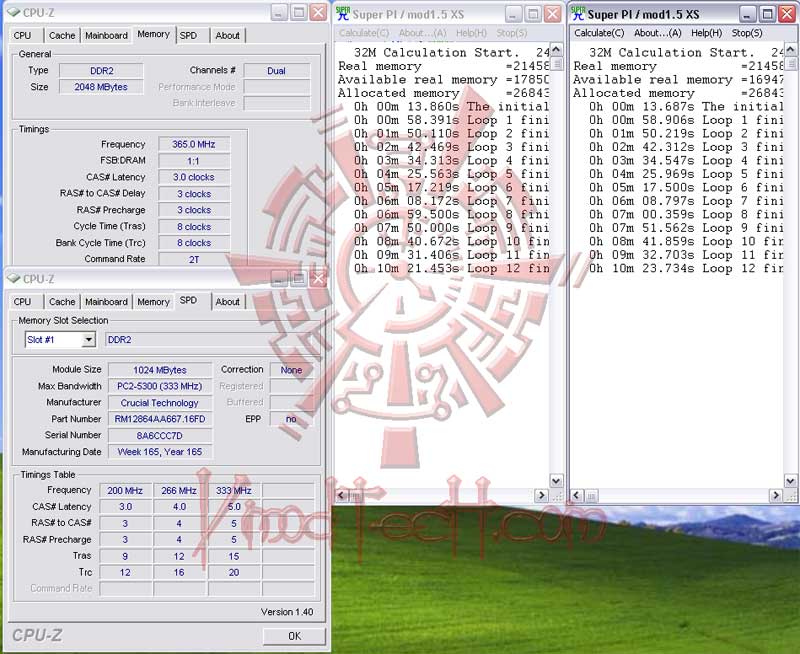800x654 pixels.
Task: Open Calculate(C) menu in right Super PI window
Action: point(598,33)
